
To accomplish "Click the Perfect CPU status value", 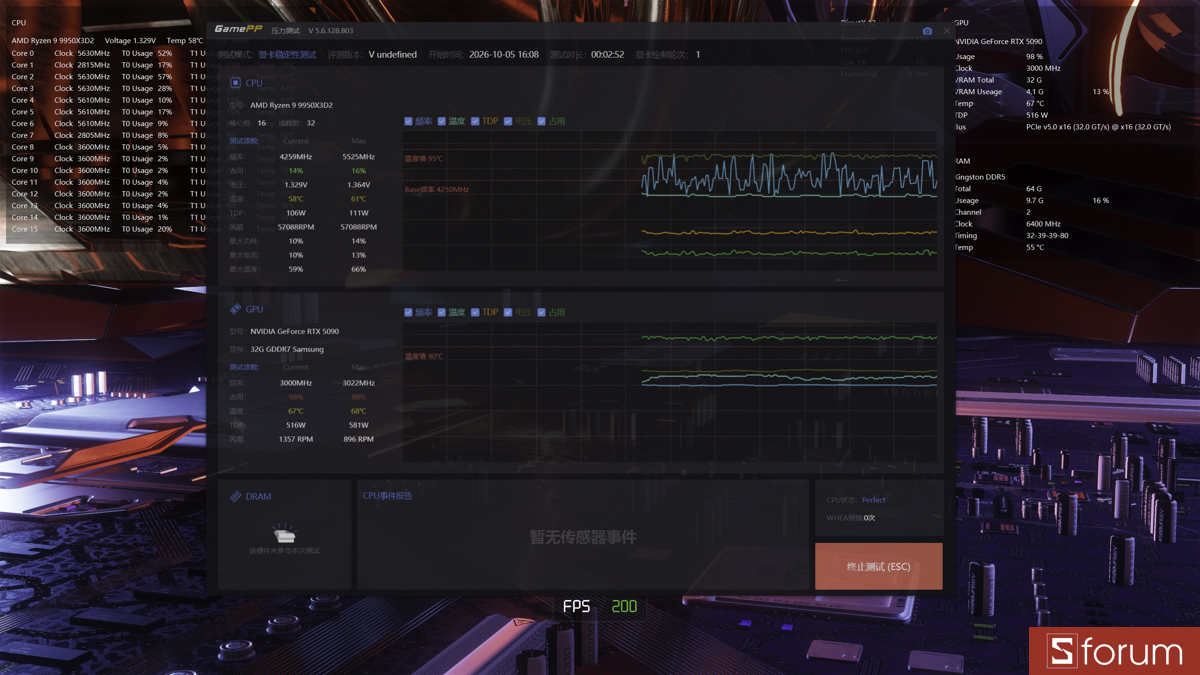I will [874, 500].
